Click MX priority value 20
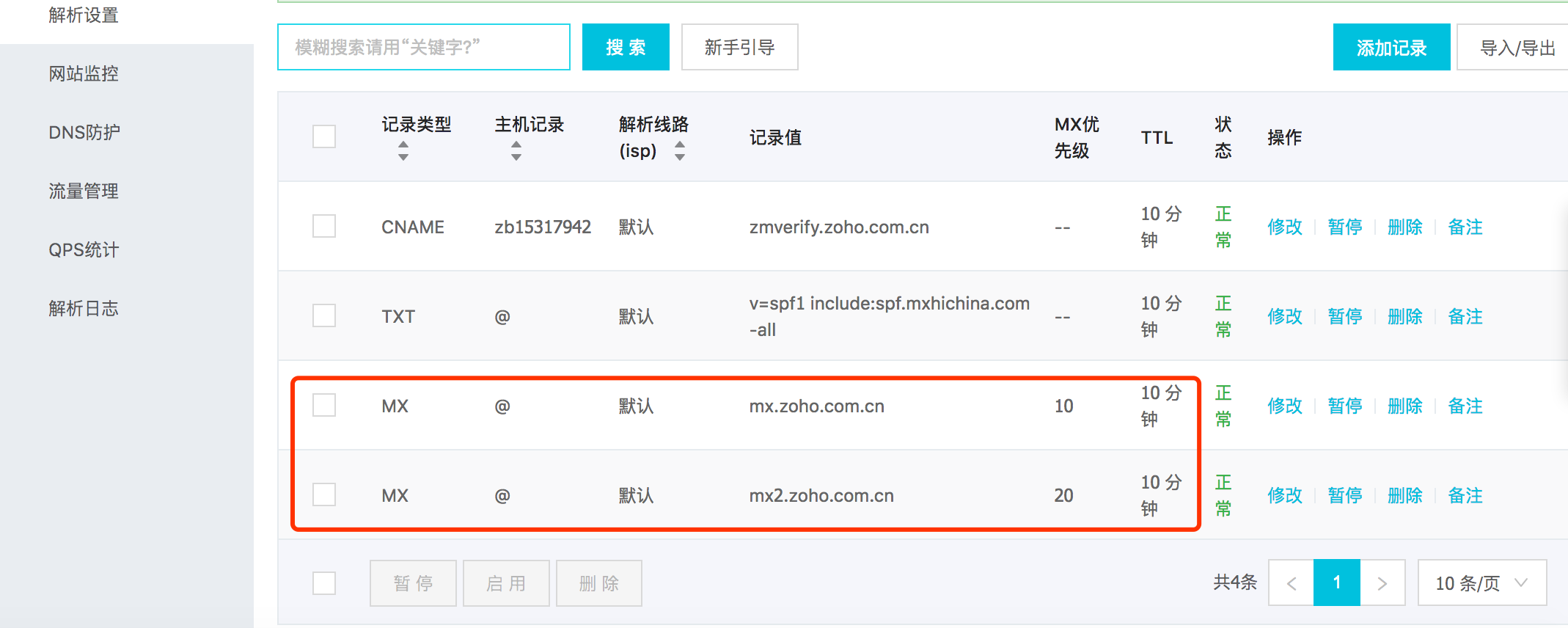1568x628 pixels. click(1063, 496)
